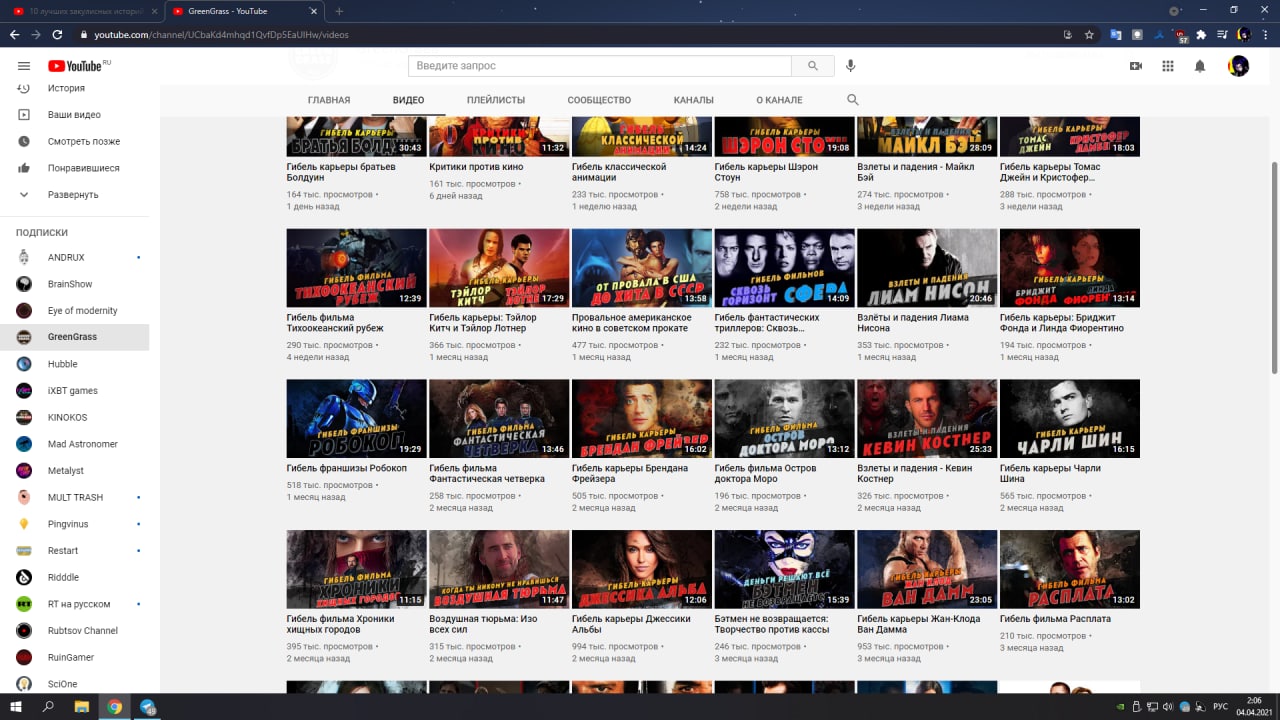Search within channel using magnifier icon
This screenshot has width=1280, height=720.
(x=853, y=100)
